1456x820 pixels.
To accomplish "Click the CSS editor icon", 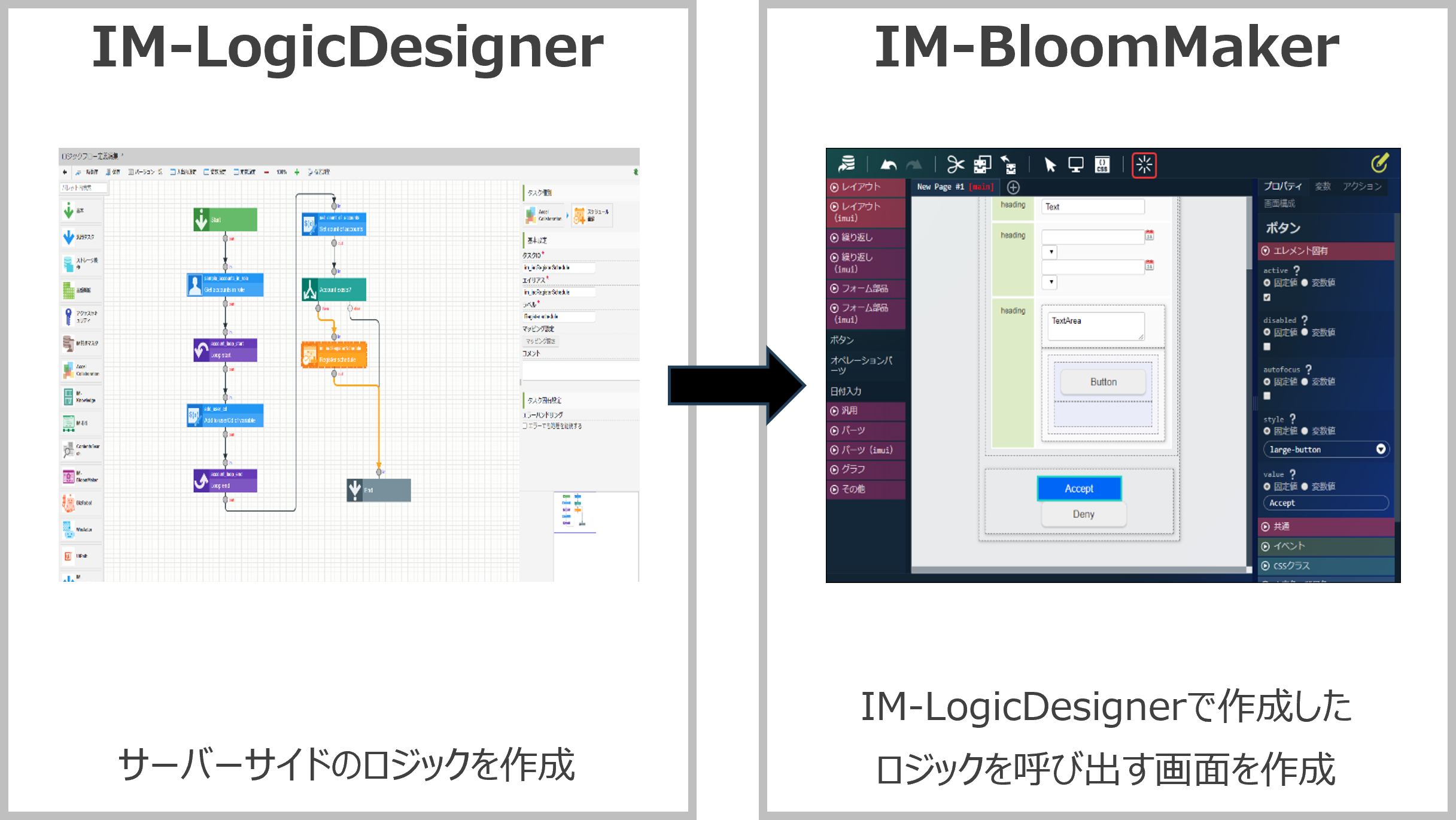I will tap(1102, 165).
